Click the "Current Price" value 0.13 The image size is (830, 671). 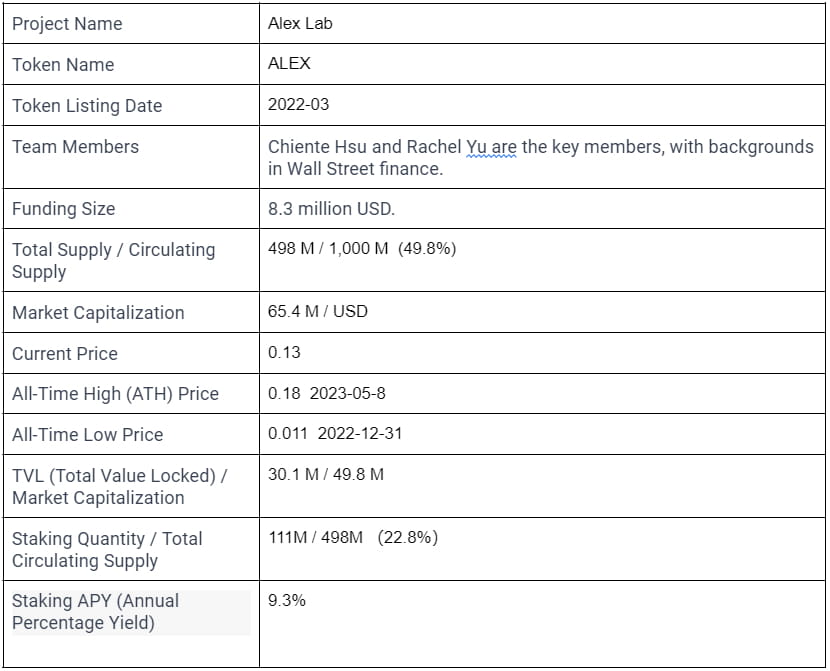coord(284,352)
